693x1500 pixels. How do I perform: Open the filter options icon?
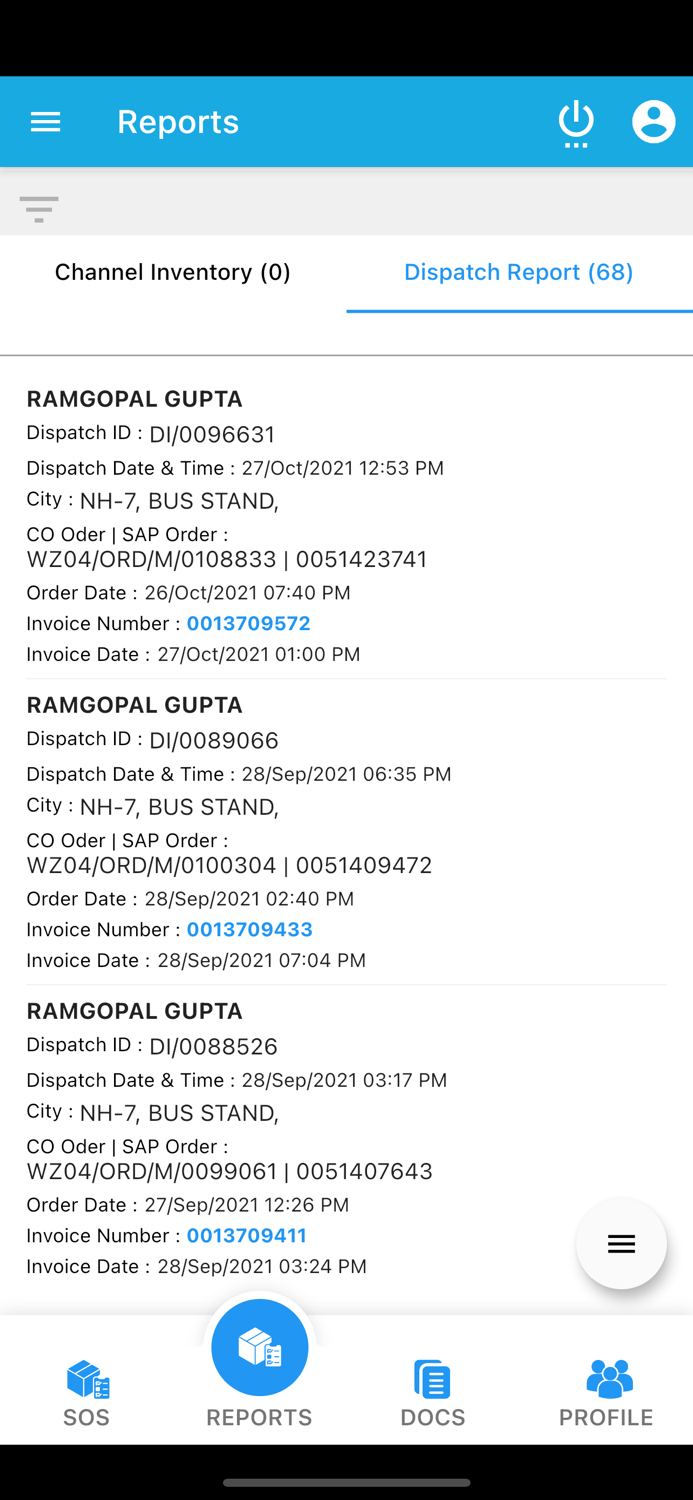point(39,209)
